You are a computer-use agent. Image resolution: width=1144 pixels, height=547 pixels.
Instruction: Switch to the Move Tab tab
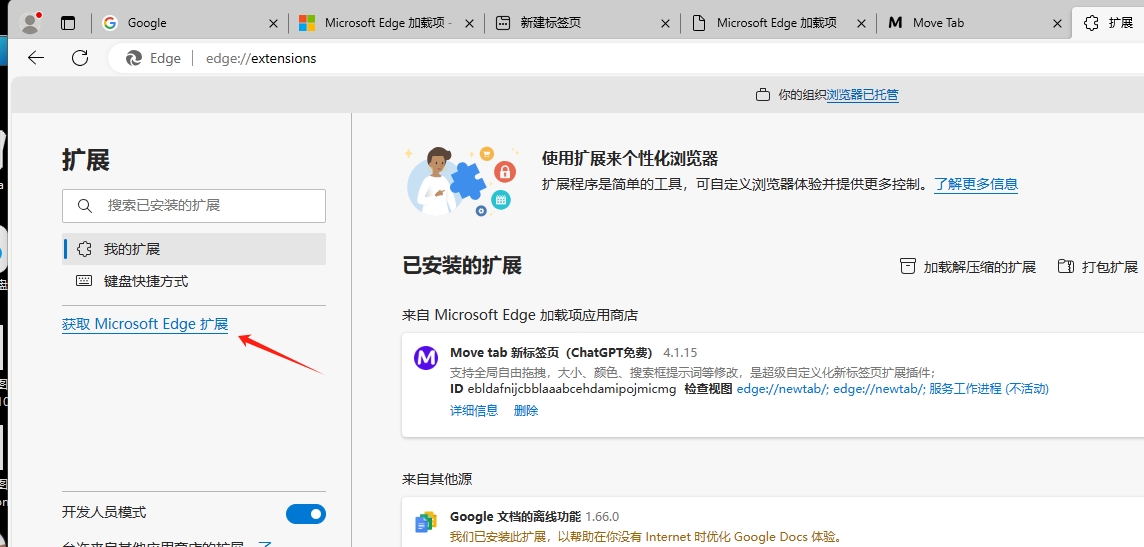coord(974,23)
